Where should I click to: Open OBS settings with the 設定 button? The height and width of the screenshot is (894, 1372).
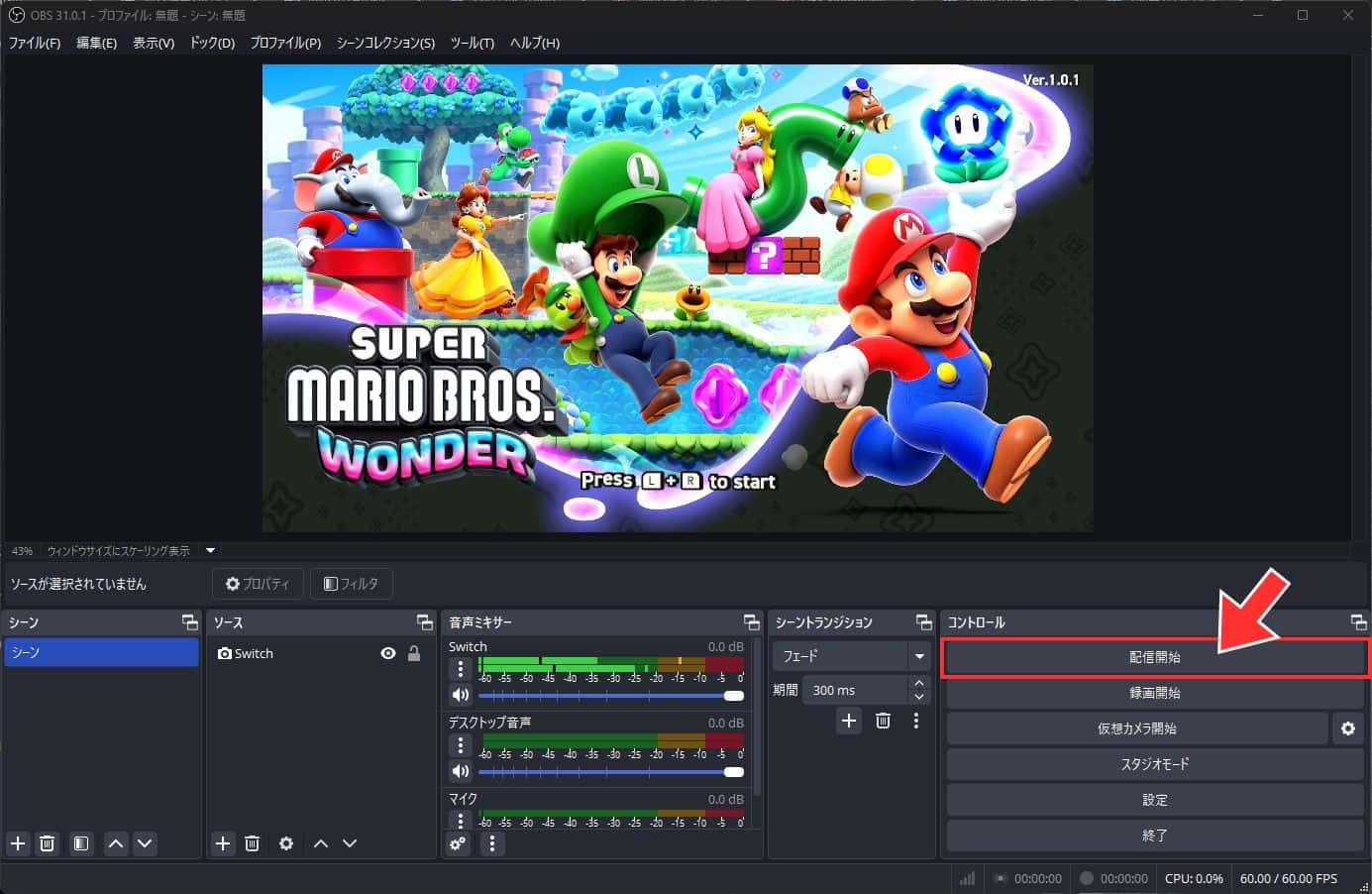pyautogui.click(x=1155, y=800)
